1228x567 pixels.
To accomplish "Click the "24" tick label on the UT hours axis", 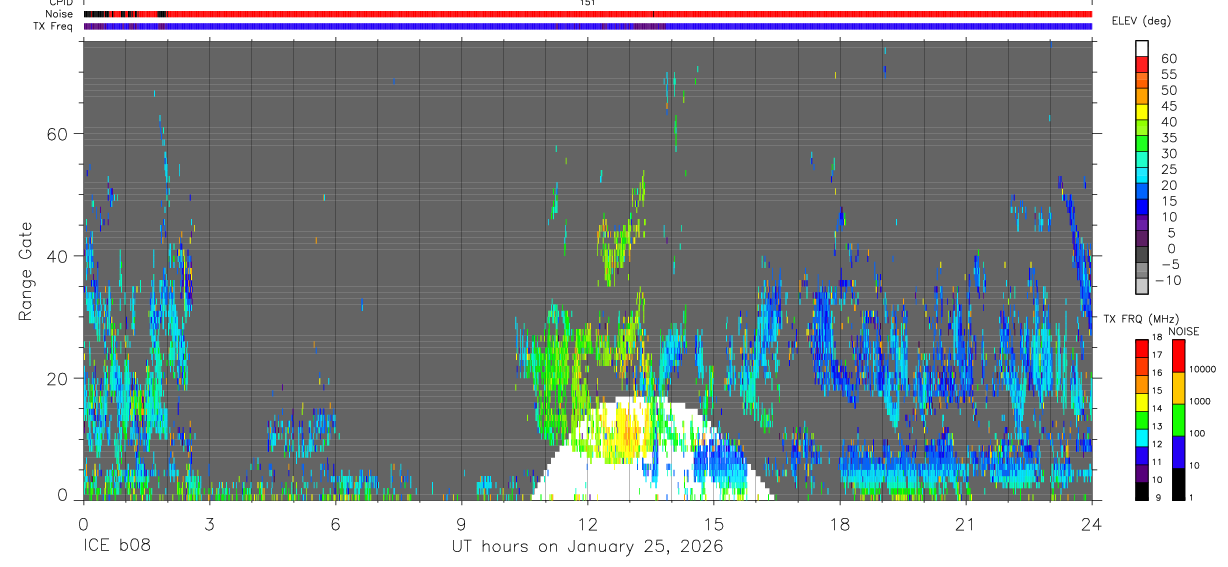I will point(1091,524).
